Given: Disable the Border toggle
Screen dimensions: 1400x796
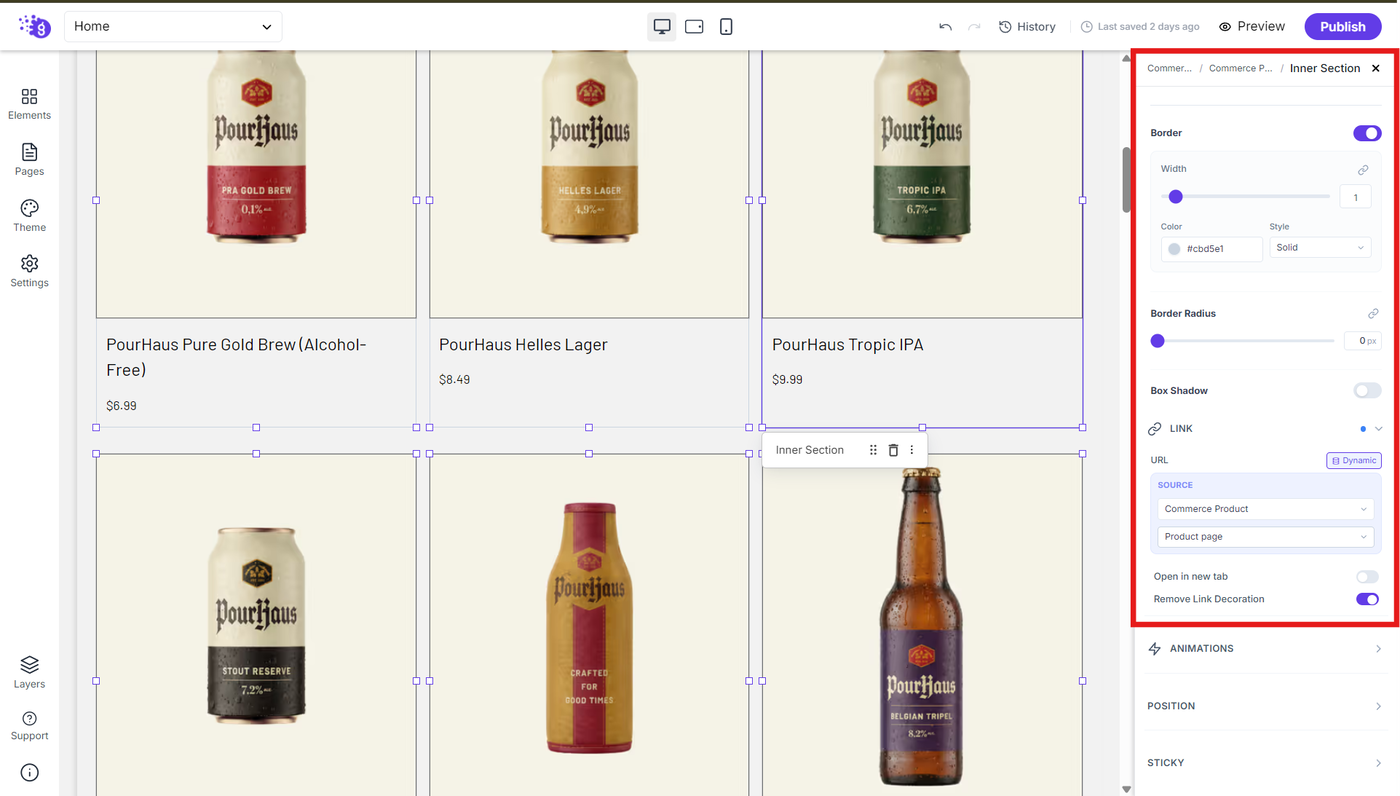Looking at the screenshot, I should pos(1367,133).
